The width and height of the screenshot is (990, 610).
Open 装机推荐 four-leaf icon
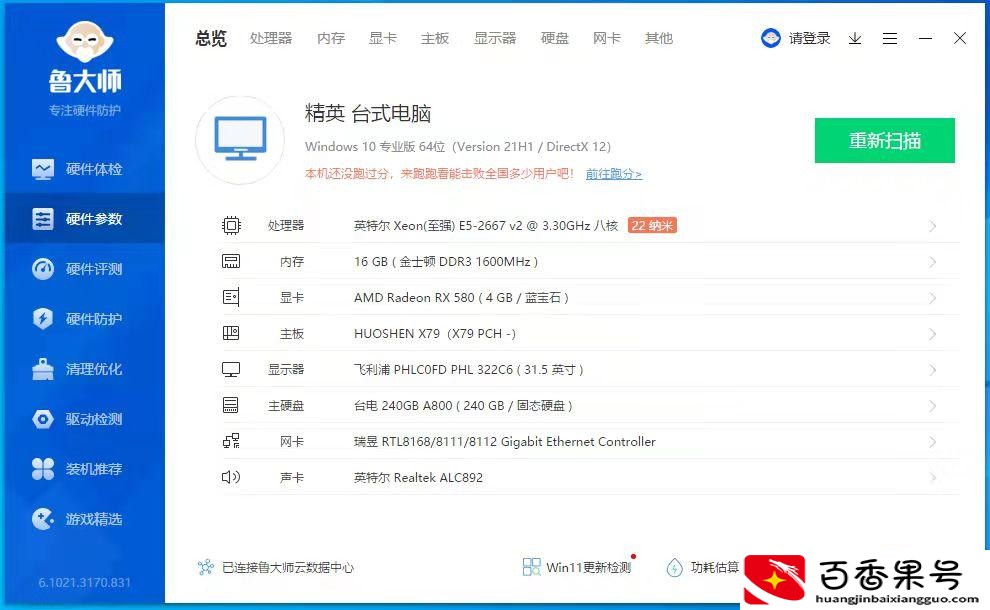43,469
